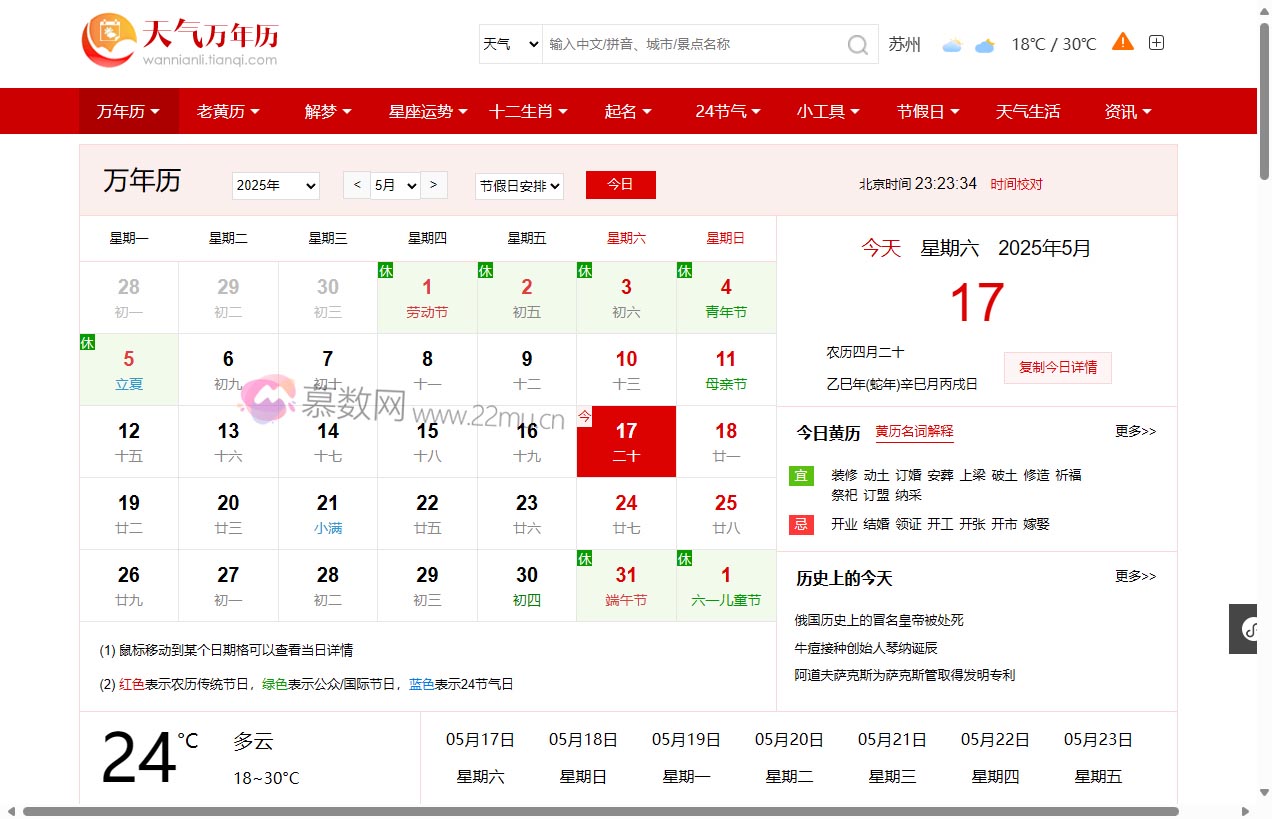This screenshot has height=819, width=1272.
Task: Click the 时间校对 link
Action: click(1016, 184)
